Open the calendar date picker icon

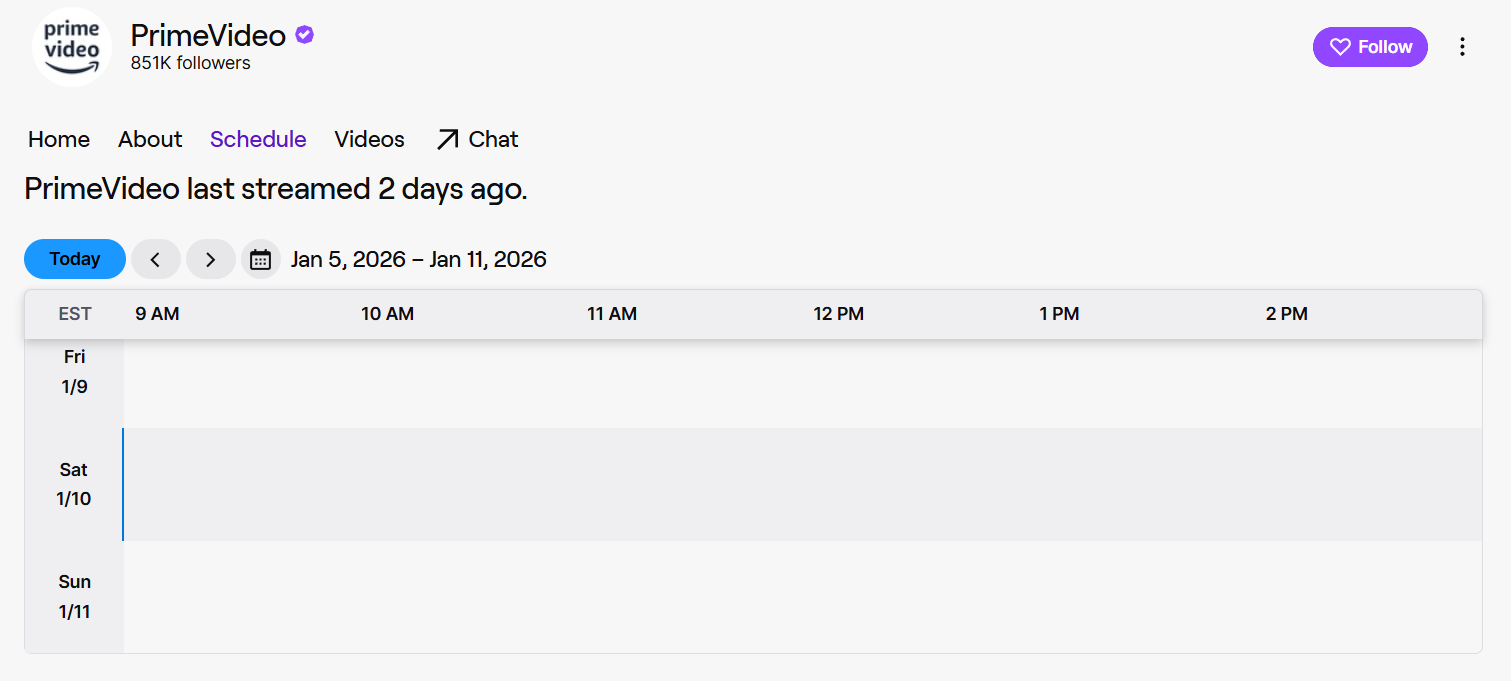(260, 259)
